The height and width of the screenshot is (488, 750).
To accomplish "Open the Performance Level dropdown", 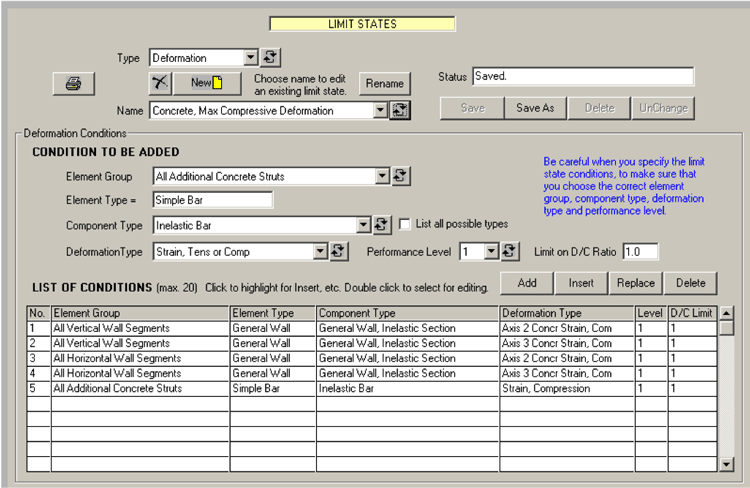I will click(x=490, y=251).
